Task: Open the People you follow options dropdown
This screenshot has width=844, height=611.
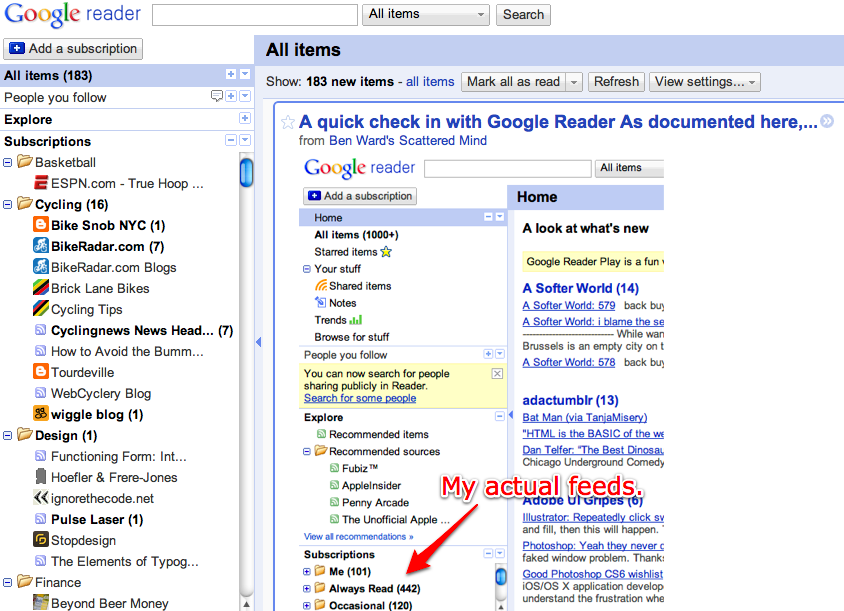Action: (245, 96)
